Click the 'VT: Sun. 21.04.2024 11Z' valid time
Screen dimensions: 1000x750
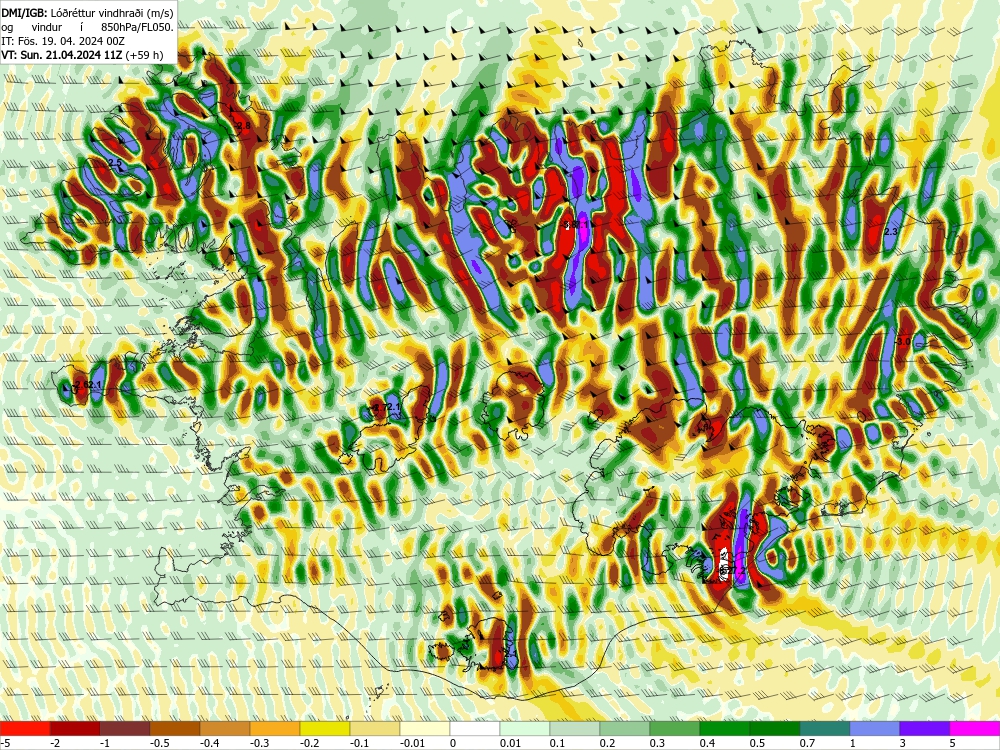click(62, 55)
